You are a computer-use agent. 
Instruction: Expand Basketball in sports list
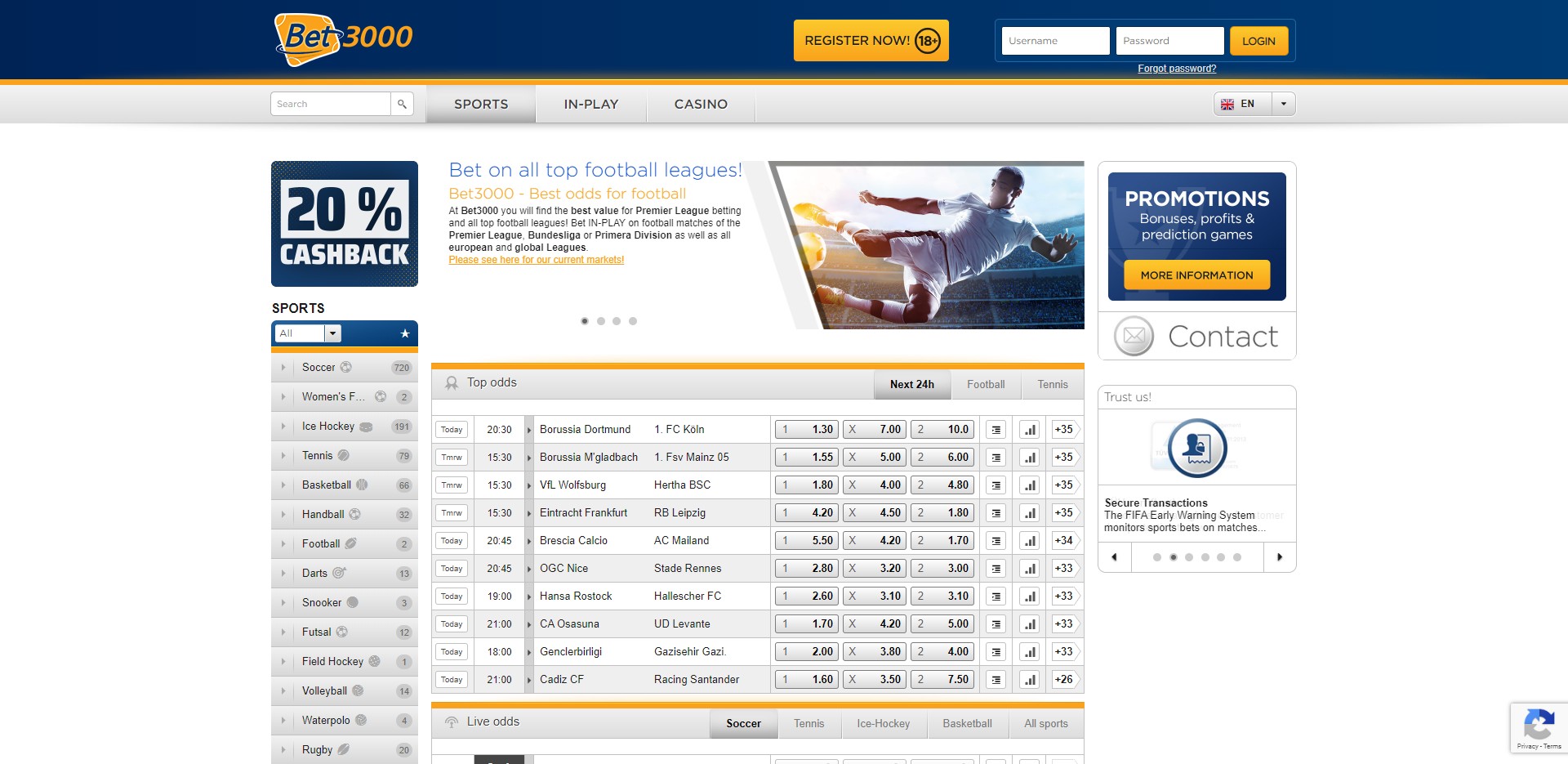(283, 485)
